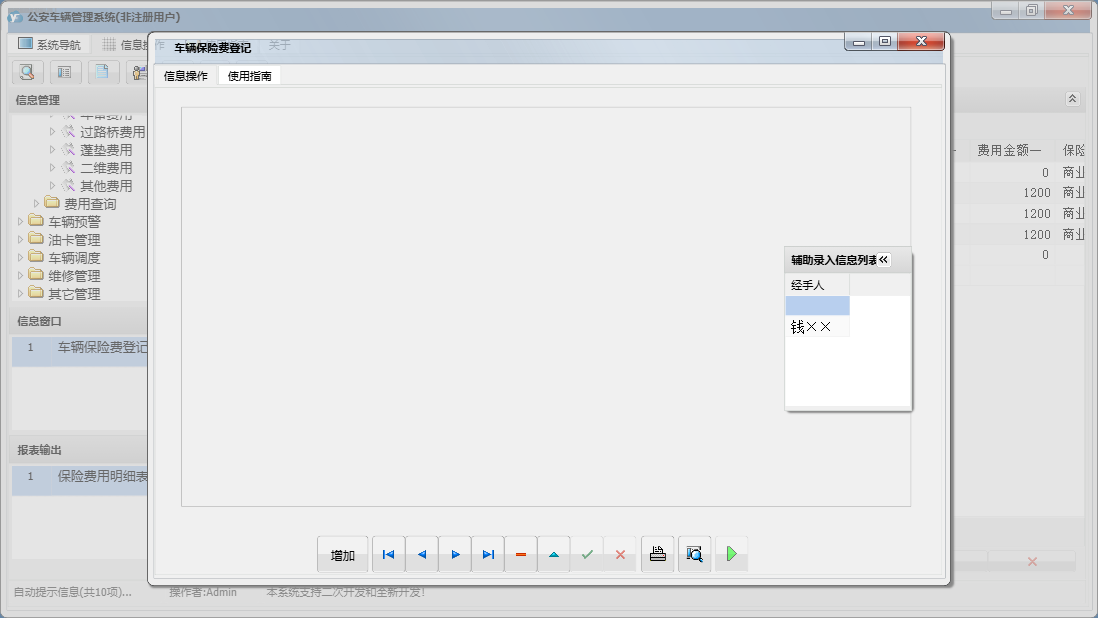Click the teal up-triangle edit icon
The image size is (1098, 618).
pyautogui.click(x=554, y=554)
